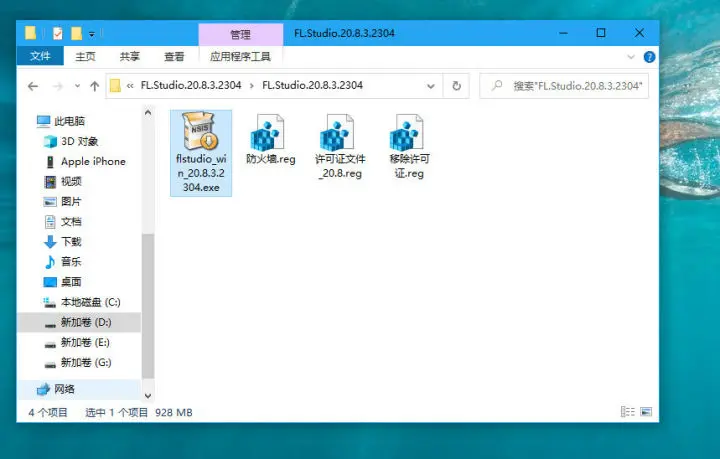This screenshot has height=459, width=720.
Task: Switch to the 查看 ribbon tab
Action: [x=174, y=56]
